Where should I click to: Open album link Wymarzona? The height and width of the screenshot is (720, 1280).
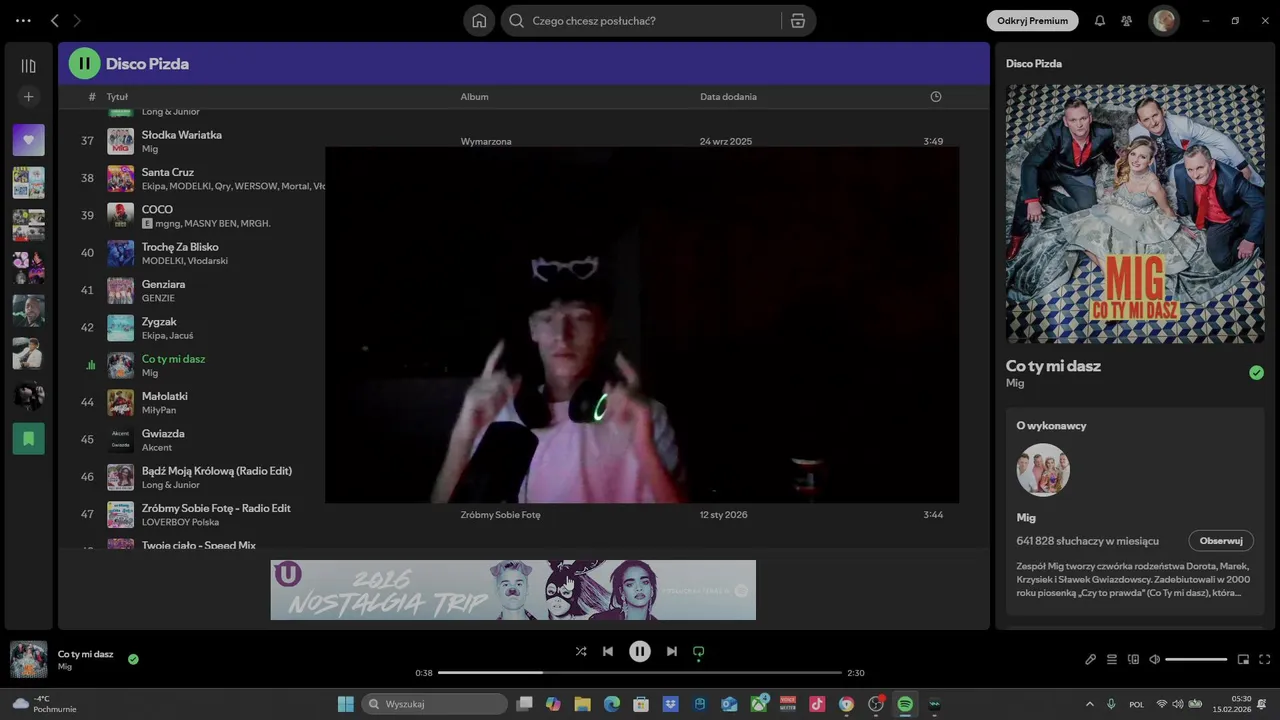[486, 141]
